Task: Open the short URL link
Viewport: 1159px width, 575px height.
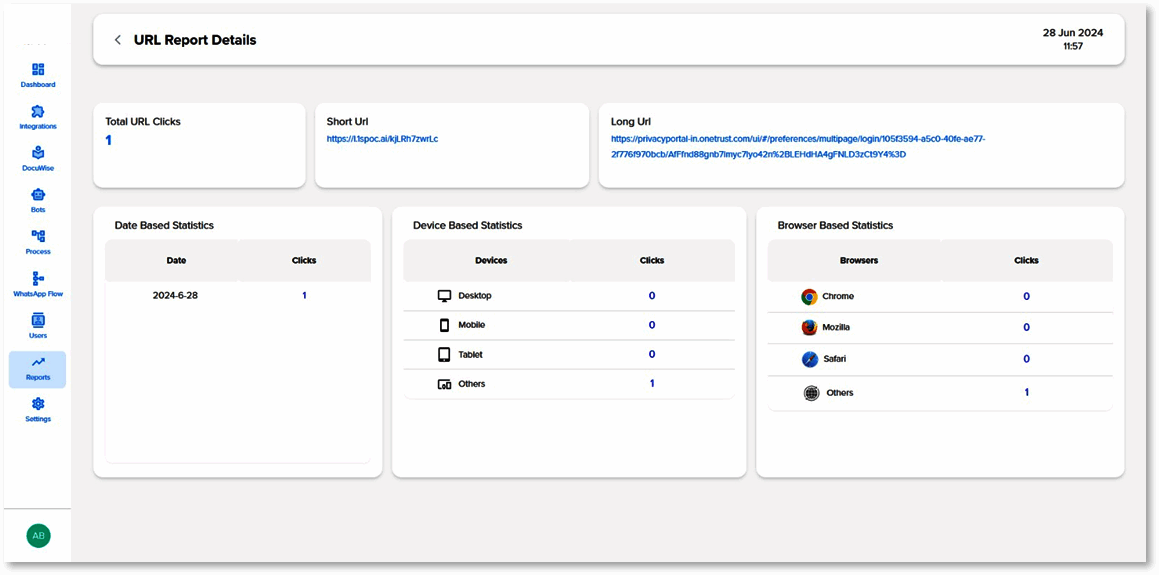Action: coord(382,139)
